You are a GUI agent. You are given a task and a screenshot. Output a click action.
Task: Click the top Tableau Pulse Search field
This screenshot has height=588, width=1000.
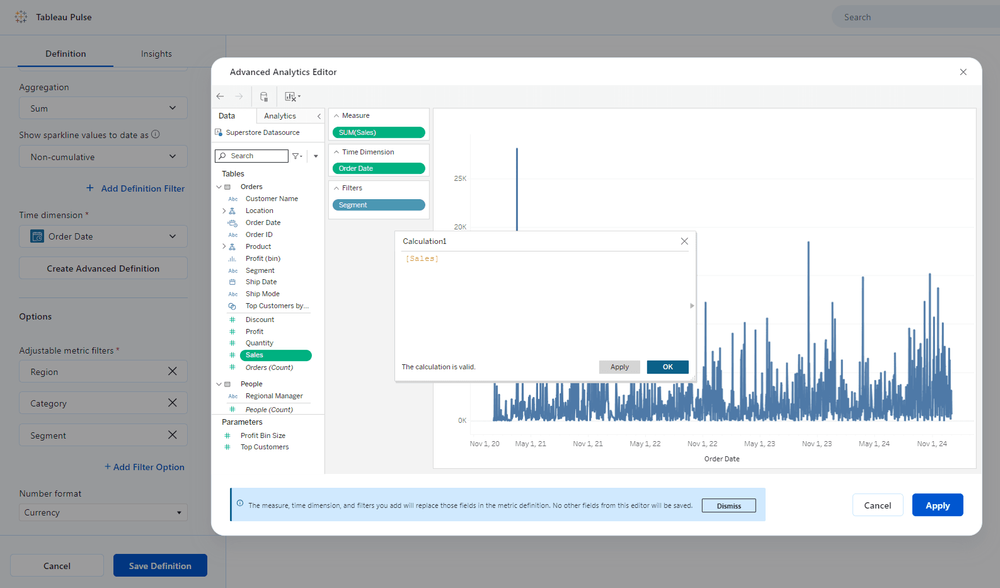(916, 17)
